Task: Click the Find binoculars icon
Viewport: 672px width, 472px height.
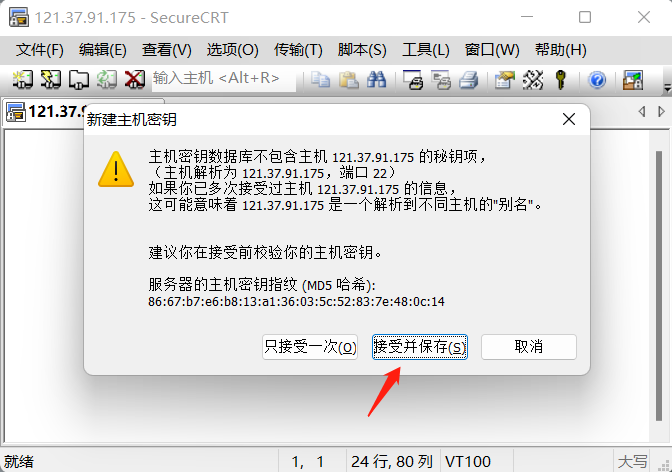Action: pos(376,80)
